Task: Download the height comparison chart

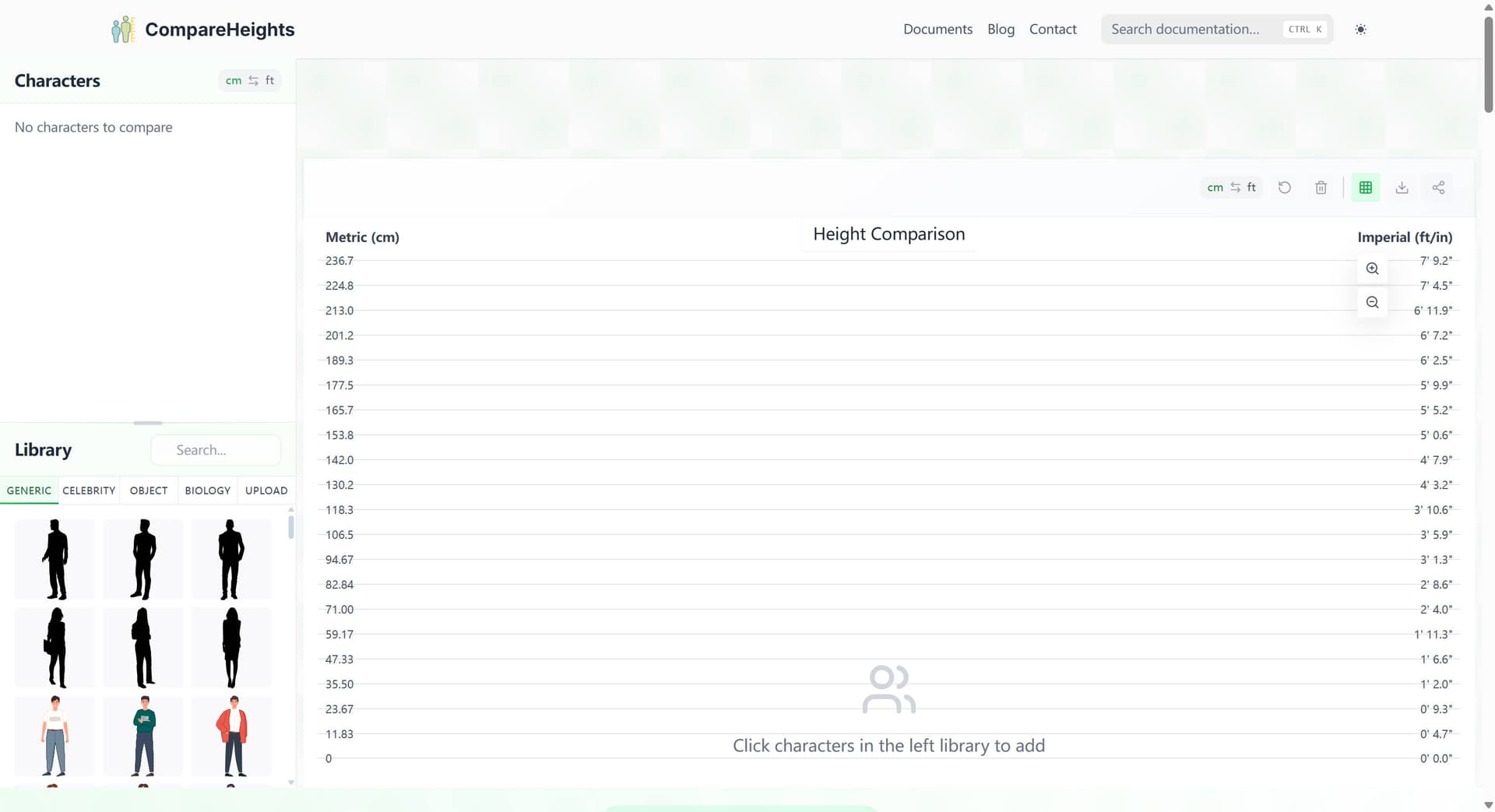Action: (x=1402, y=188)
